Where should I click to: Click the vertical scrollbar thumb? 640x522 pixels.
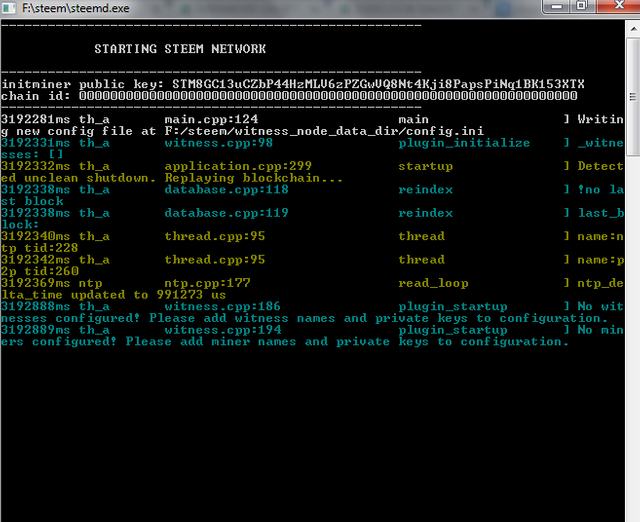pyautogui.click(x=633, y=97)
